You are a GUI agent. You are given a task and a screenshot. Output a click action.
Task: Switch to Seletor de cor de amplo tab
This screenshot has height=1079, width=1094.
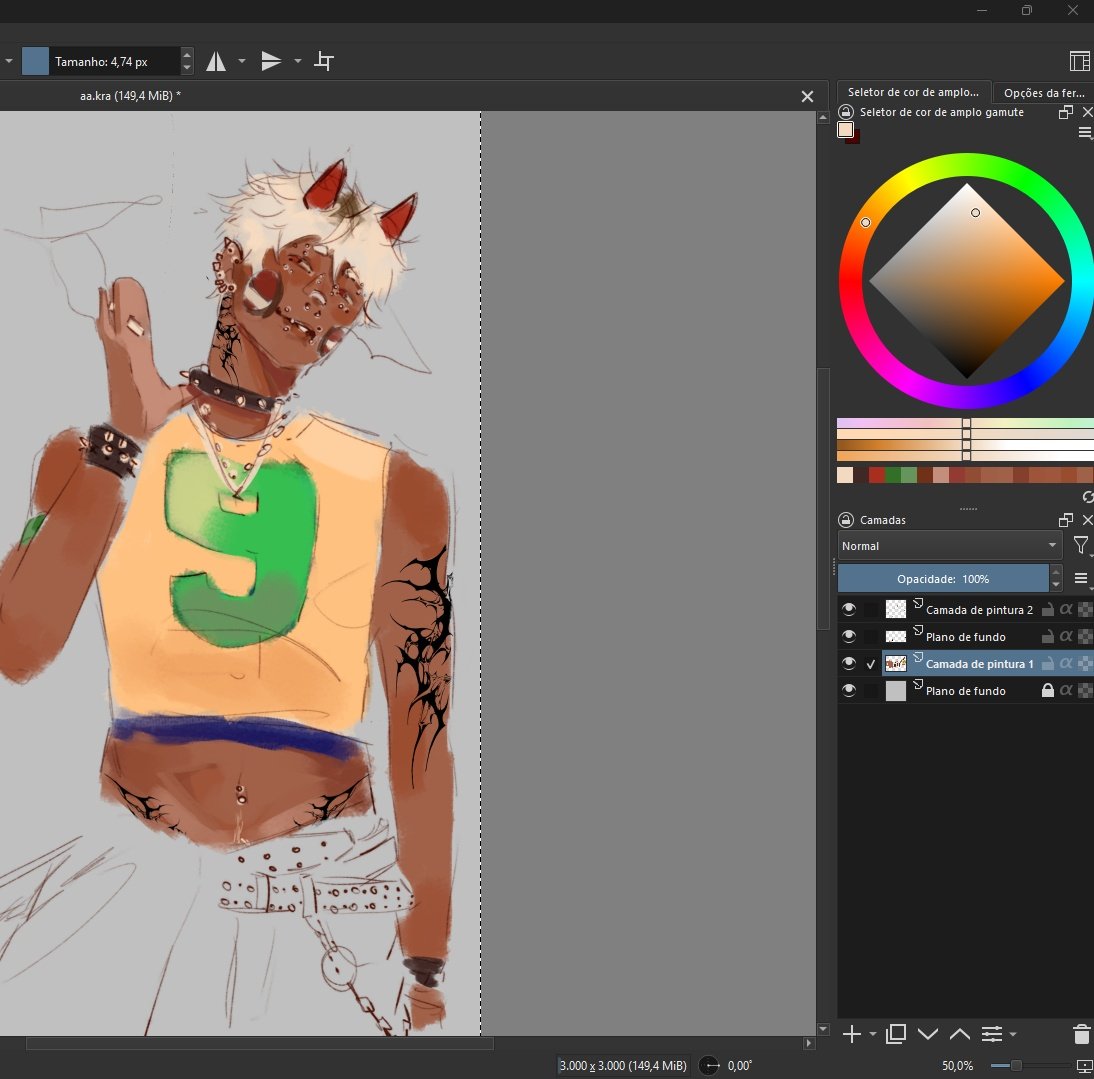[x=913, y=92]
